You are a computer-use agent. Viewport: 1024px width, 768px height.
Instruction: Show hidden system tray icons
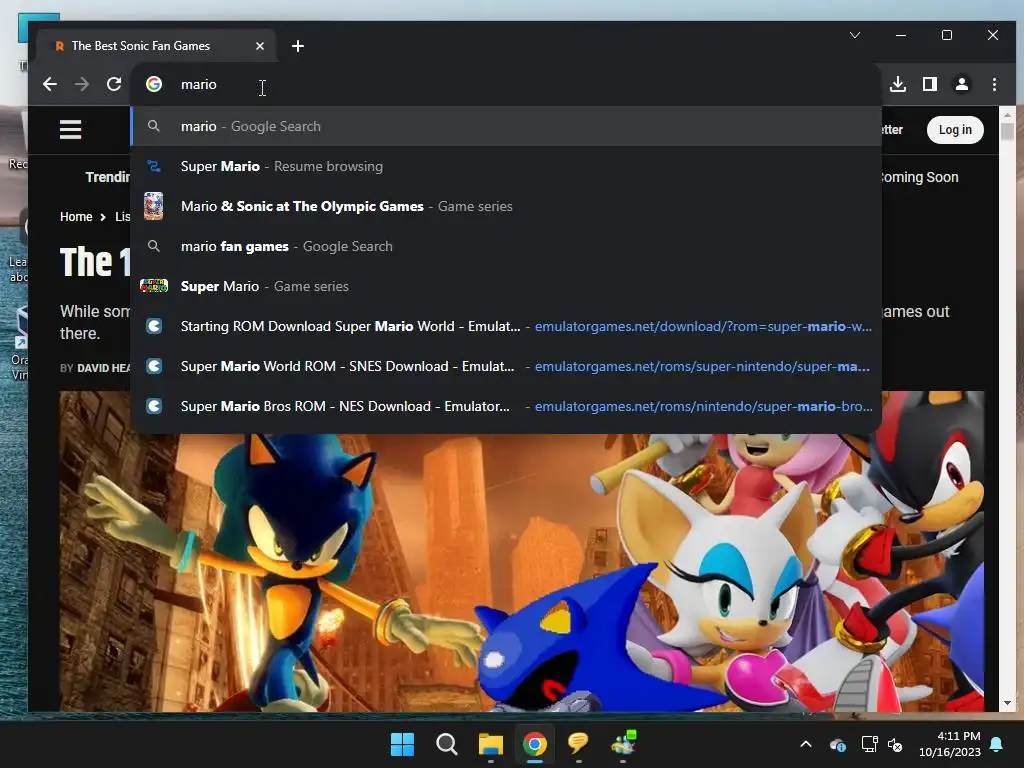tap(806, 744)
